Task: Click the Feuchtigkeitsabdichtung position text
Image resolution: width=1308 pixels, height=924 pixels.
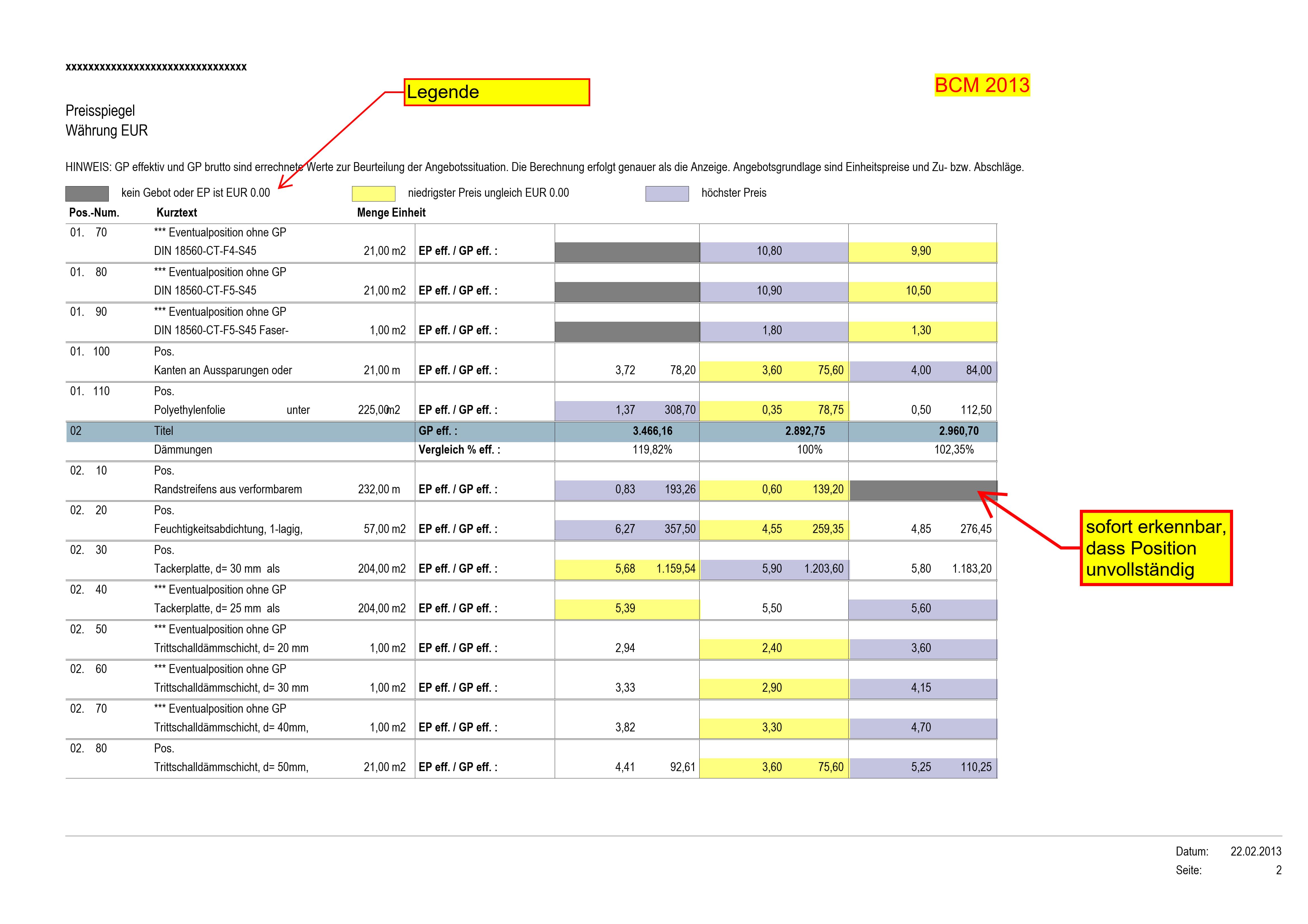Action: point(228,529)
